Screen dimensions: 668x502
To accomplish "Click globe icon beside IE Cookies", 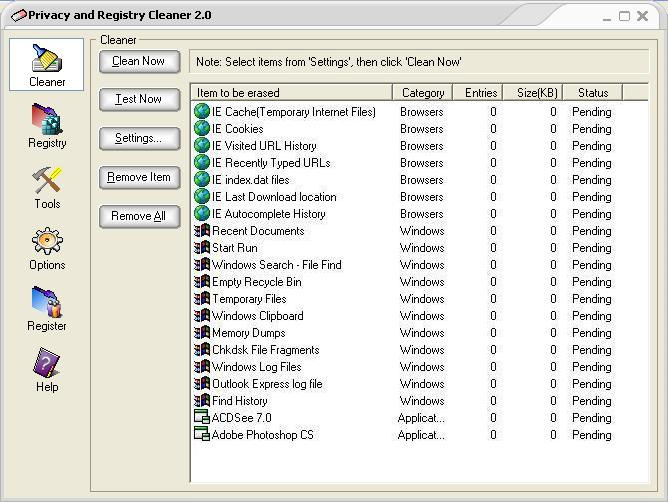I will tap(202, 128).
